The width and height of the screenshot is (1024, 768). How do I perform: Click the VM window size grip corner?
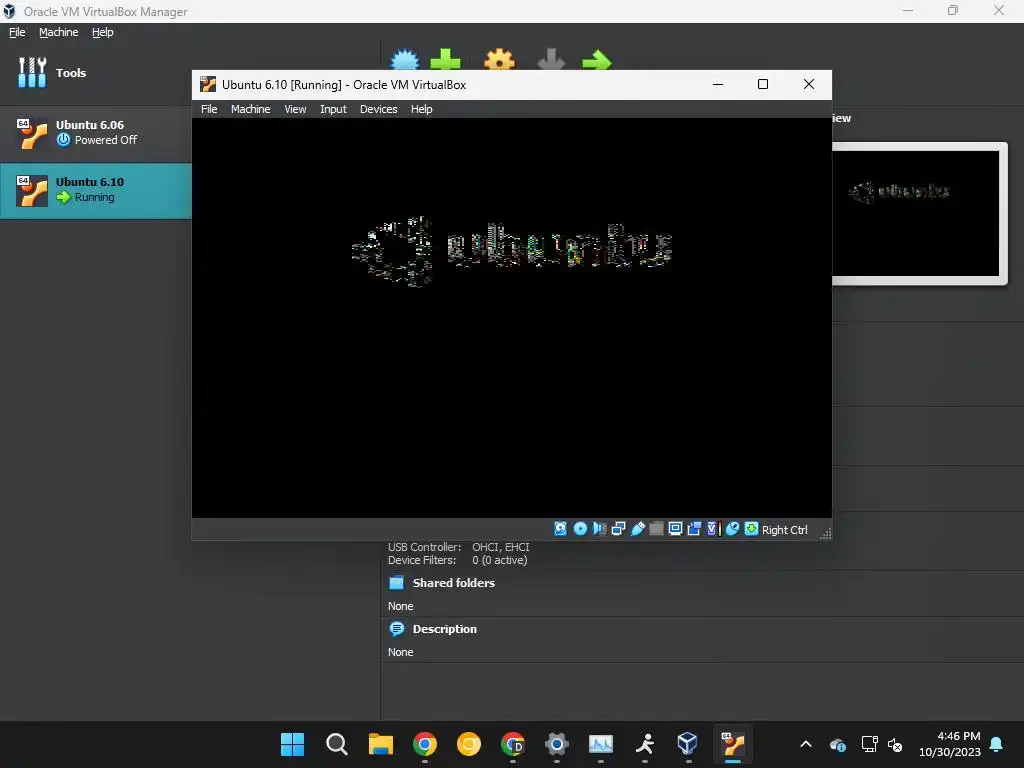[x=825, y=534]
